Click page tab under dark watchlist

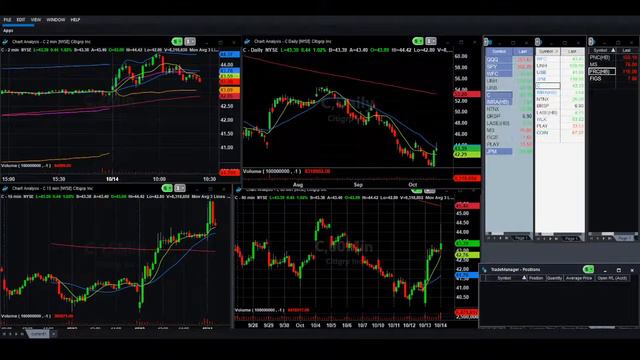624,238
